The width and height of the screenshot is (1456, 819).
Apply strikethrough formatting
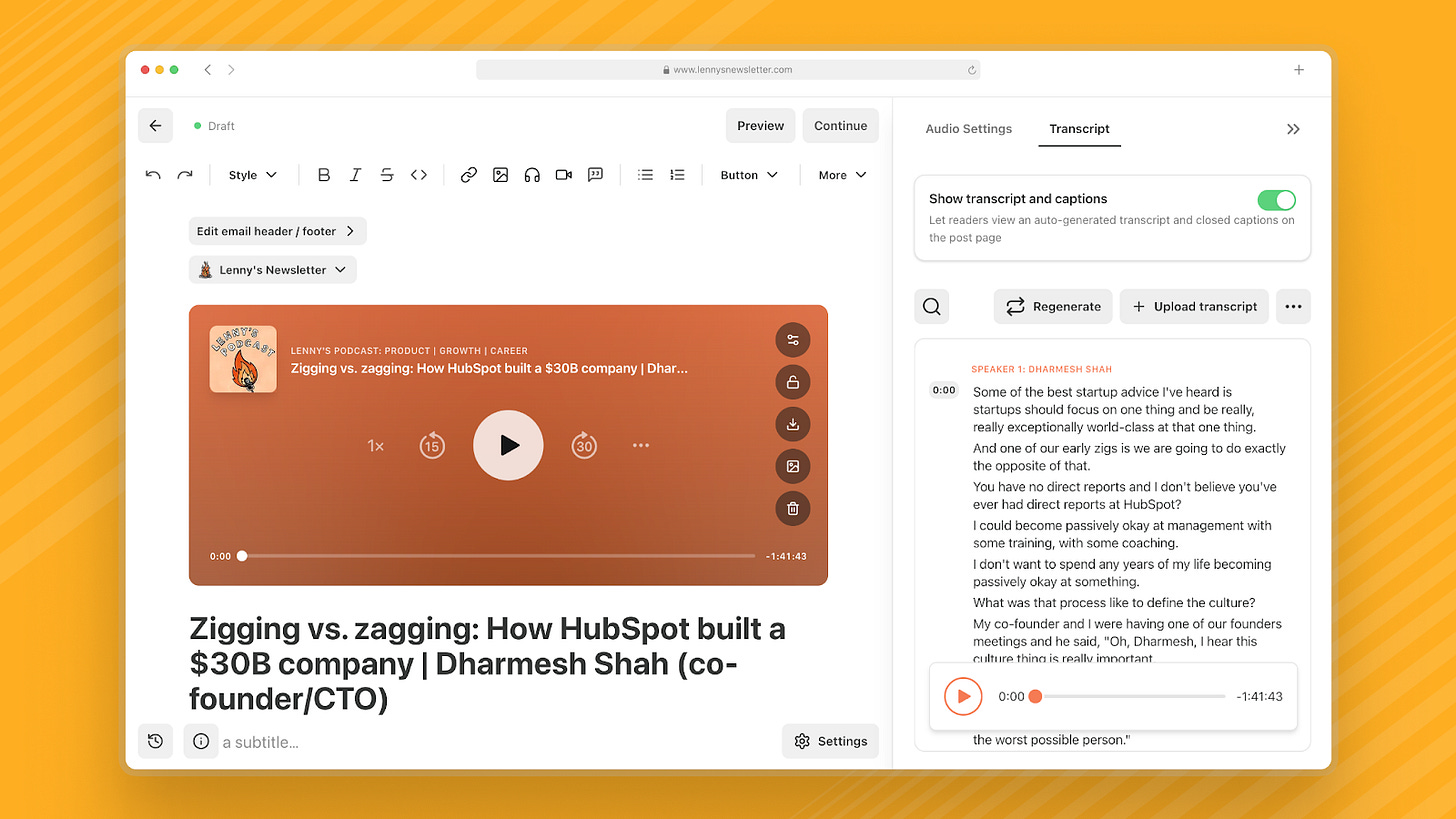click(387, 175)
